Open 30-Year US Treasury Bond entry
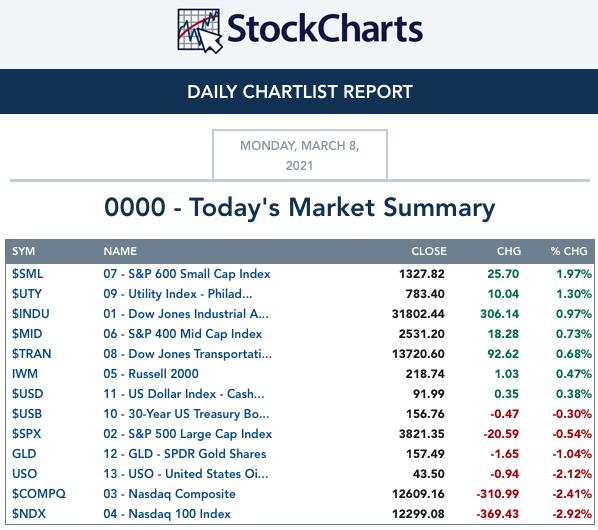 (x=186, y=414)
